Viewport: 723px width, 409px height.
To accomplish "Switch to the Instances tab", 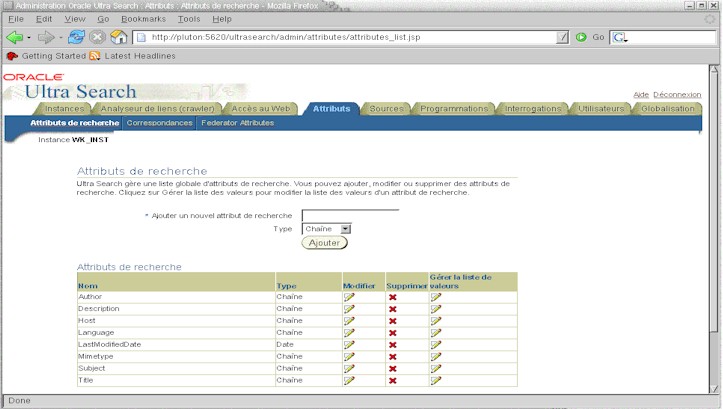I will (x=65, y=109).
